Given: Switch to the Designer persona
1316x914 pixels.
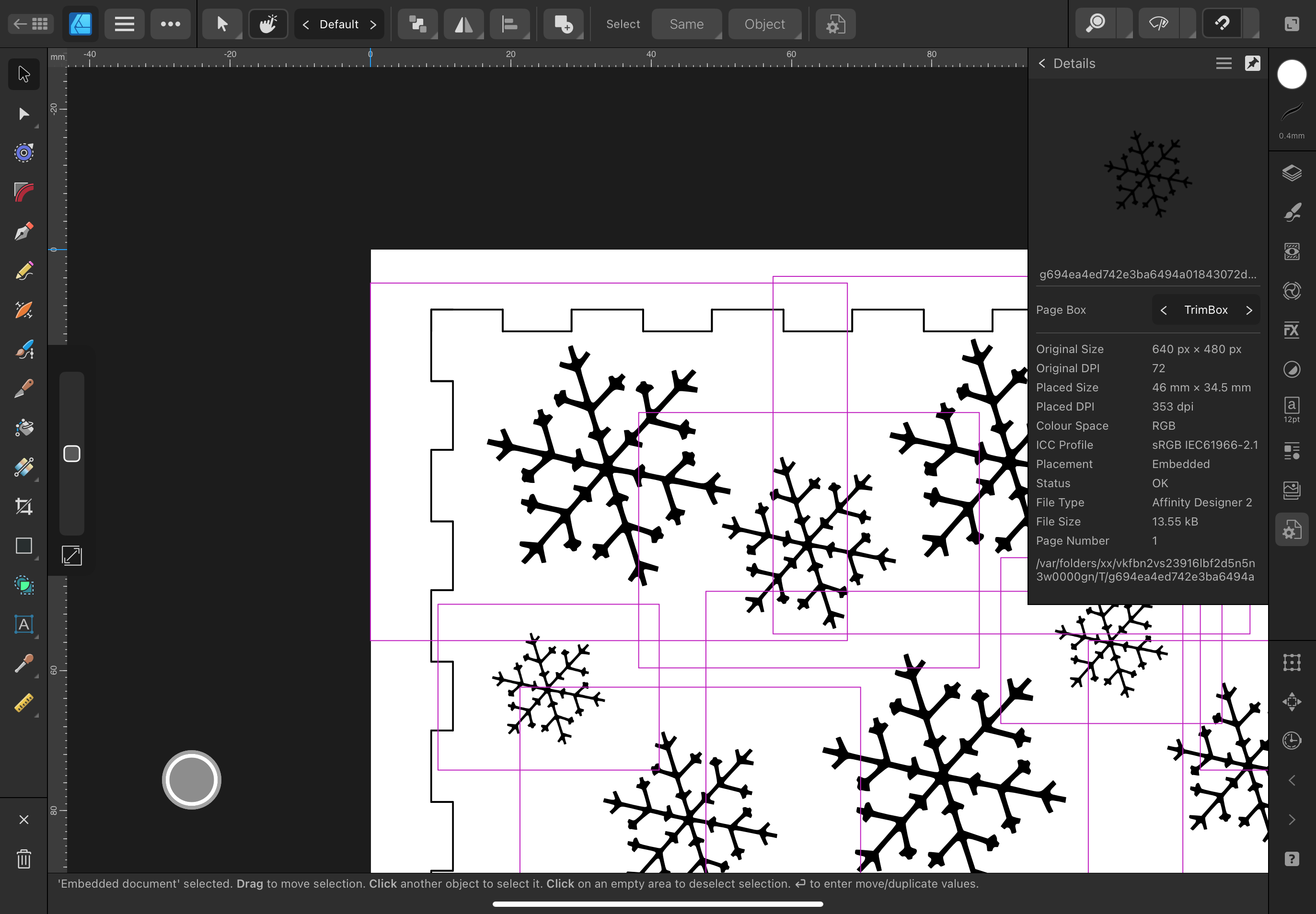Looking at the screenshot, I should coord(80,24).
